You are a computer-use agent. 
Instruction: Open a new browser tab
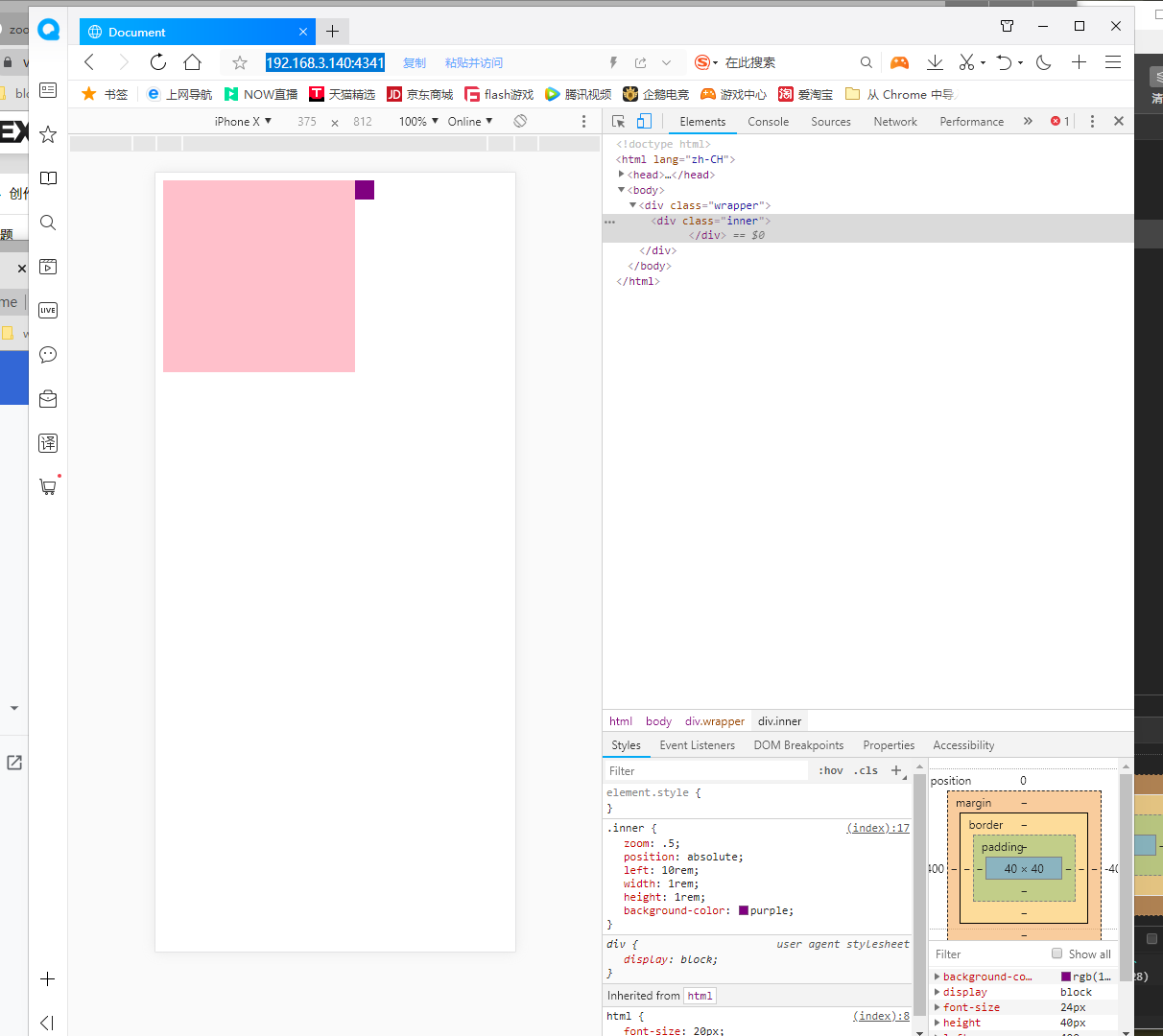[333, 32]
